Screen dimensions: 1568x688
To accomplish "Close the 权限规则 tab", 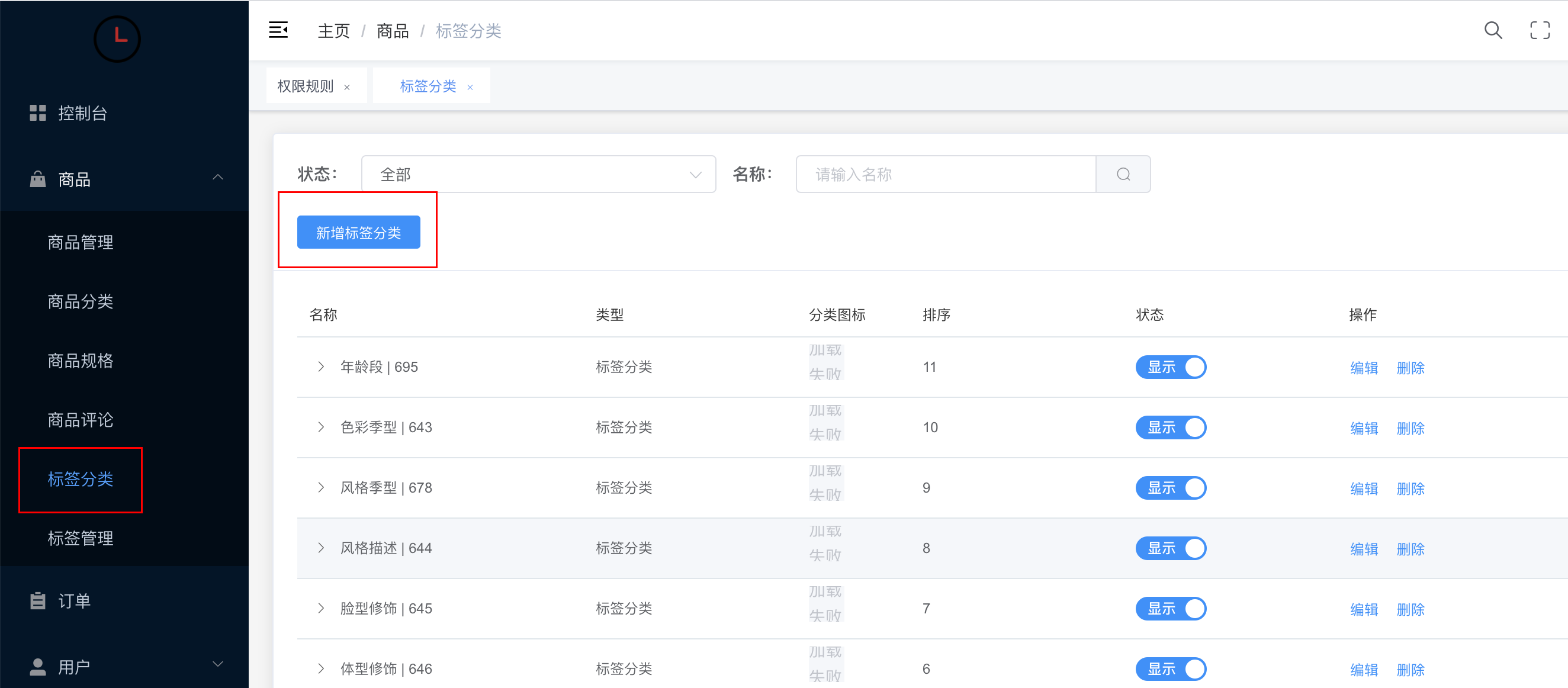I will pos(347,87).
